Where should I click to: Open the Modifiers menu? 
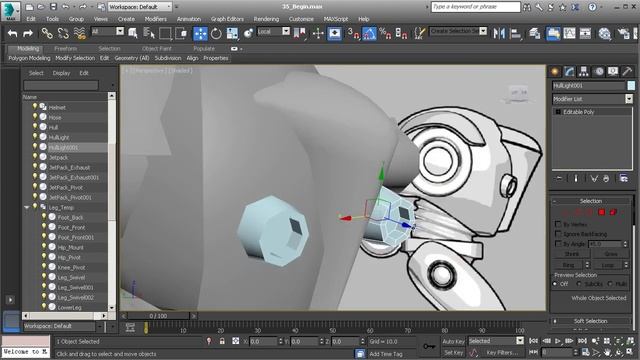pyautogui.click(x=156, y=19)
